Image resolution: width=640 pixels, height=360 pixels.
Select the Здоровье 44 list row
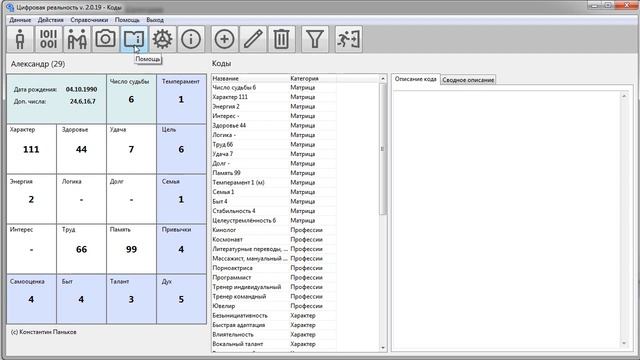point(273,125)
